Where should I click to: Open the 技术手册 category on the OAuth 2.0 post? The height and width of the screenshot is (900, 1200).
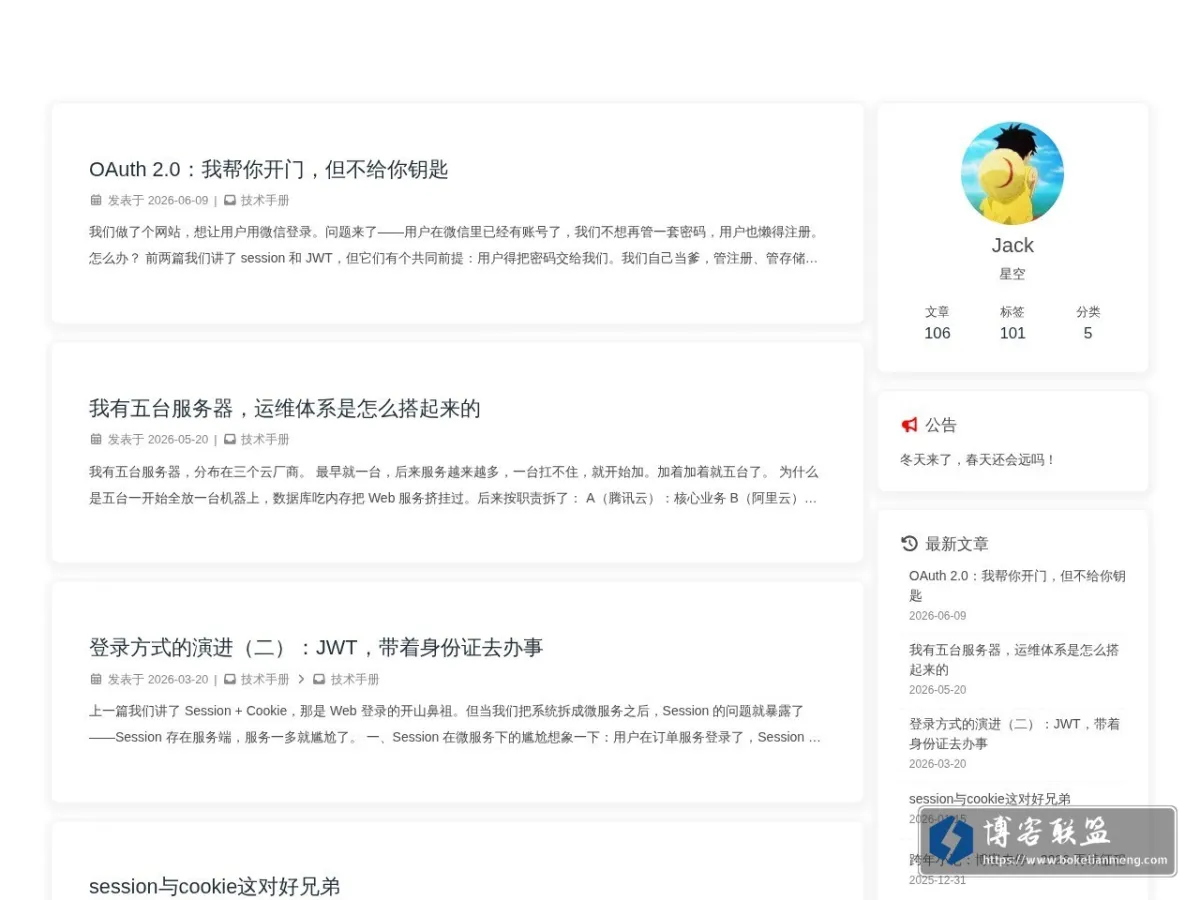265,200
